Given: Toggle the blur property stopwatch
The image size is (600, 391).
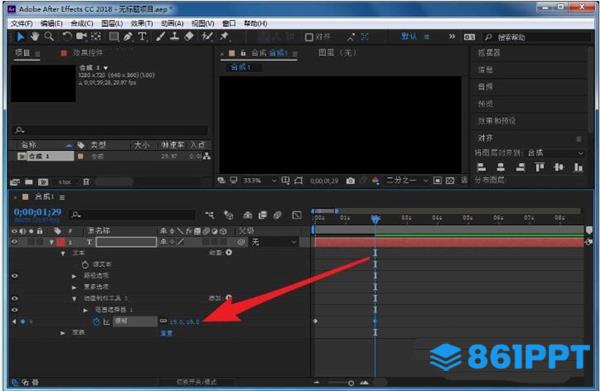Looking at the screenshot, I should click(96, 321).
